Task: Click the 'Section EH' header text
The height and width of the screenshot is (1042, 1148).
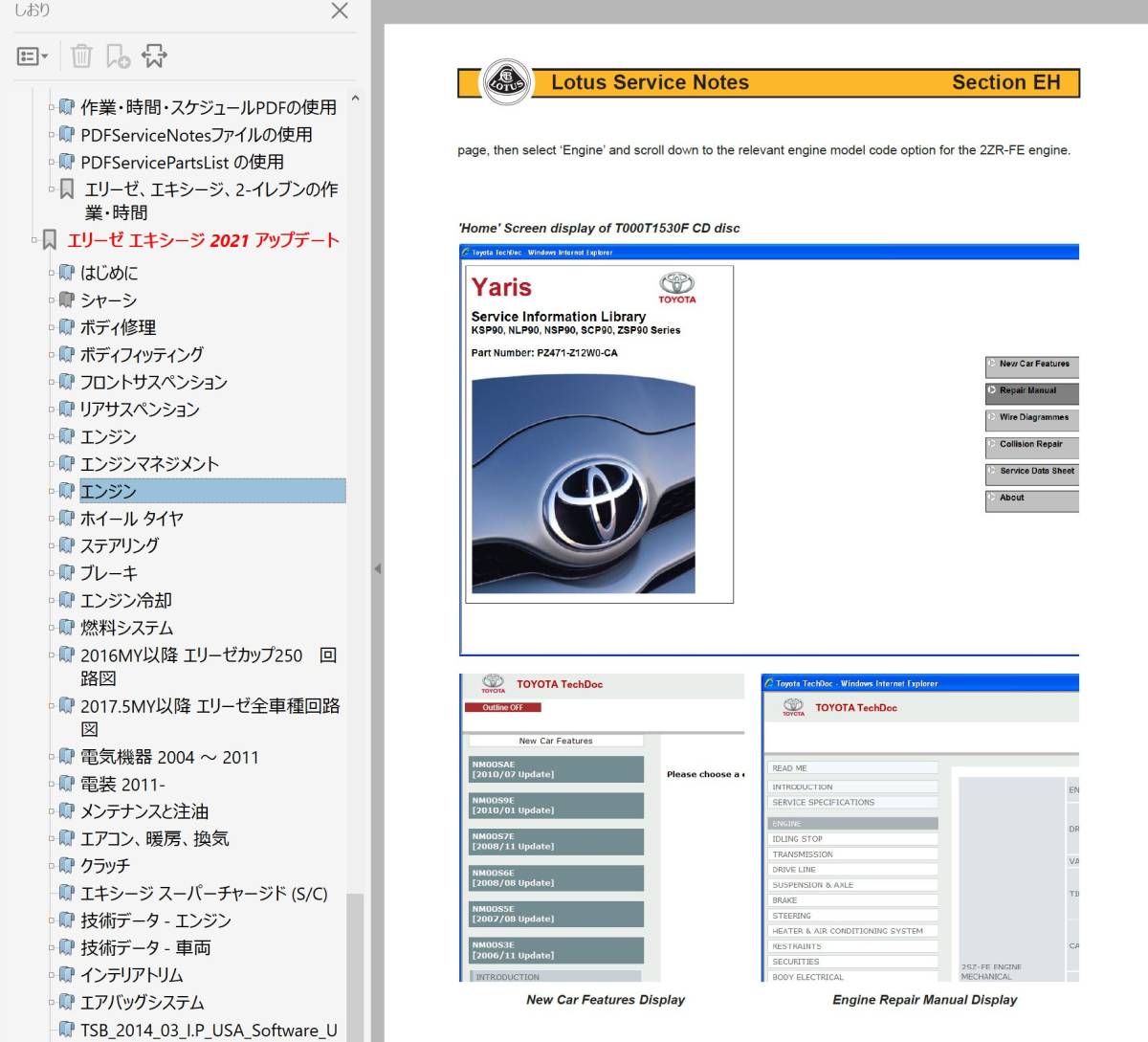Action: 1005,82
